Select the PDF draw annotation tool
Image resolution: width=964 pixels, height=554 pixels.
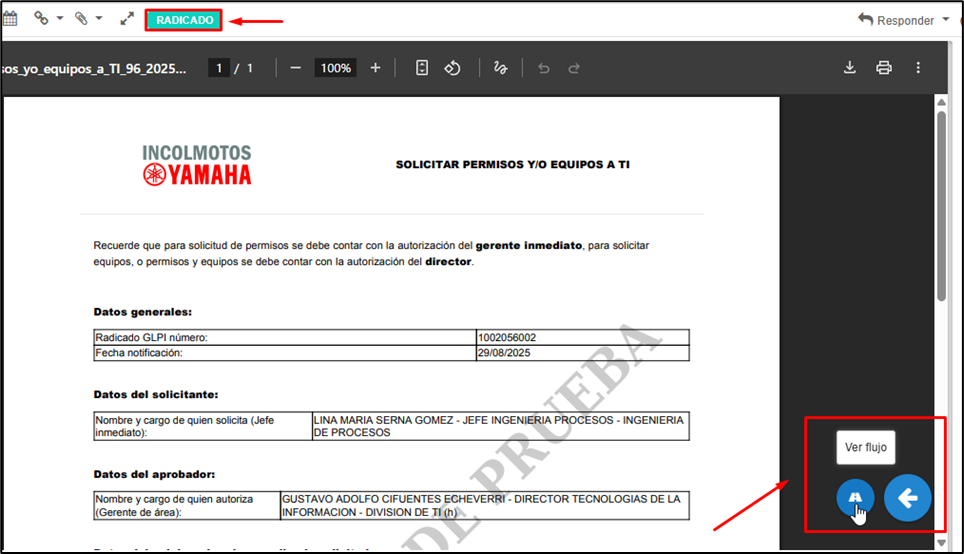click(501, 68)
